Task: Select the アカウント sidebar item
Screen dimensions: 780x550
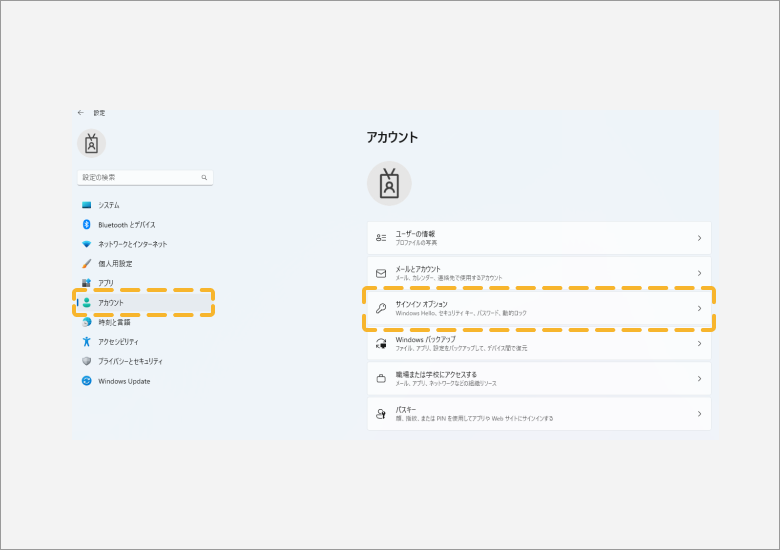Action: click(x=144, y=302)
